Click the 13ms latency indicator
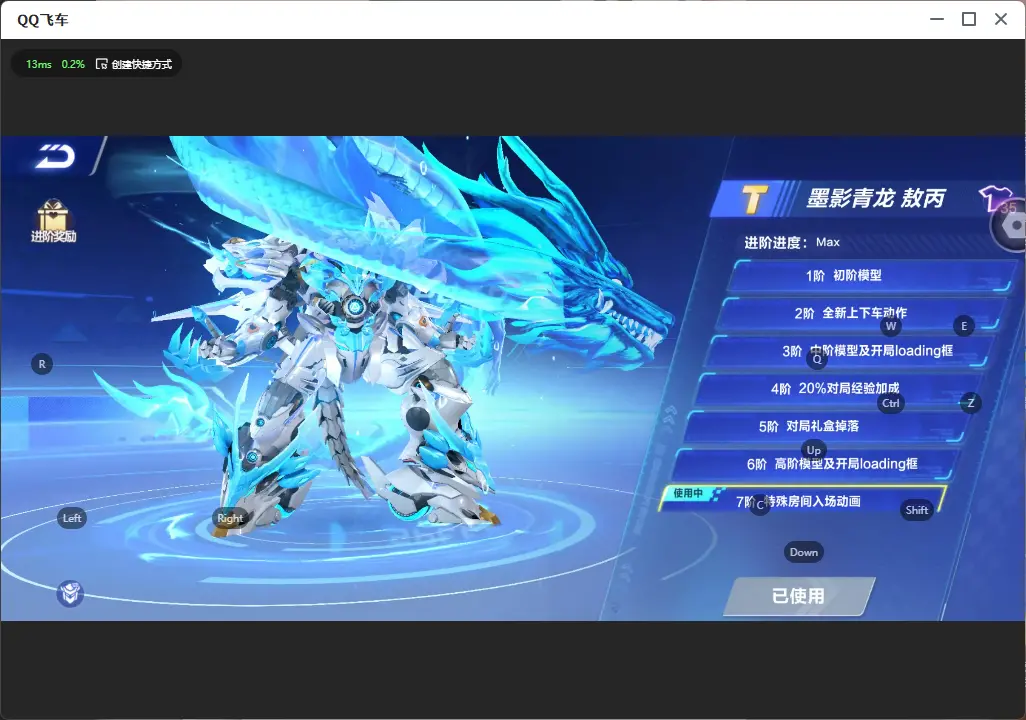This screenshot has height=720, width=1026. pos(39,64)
